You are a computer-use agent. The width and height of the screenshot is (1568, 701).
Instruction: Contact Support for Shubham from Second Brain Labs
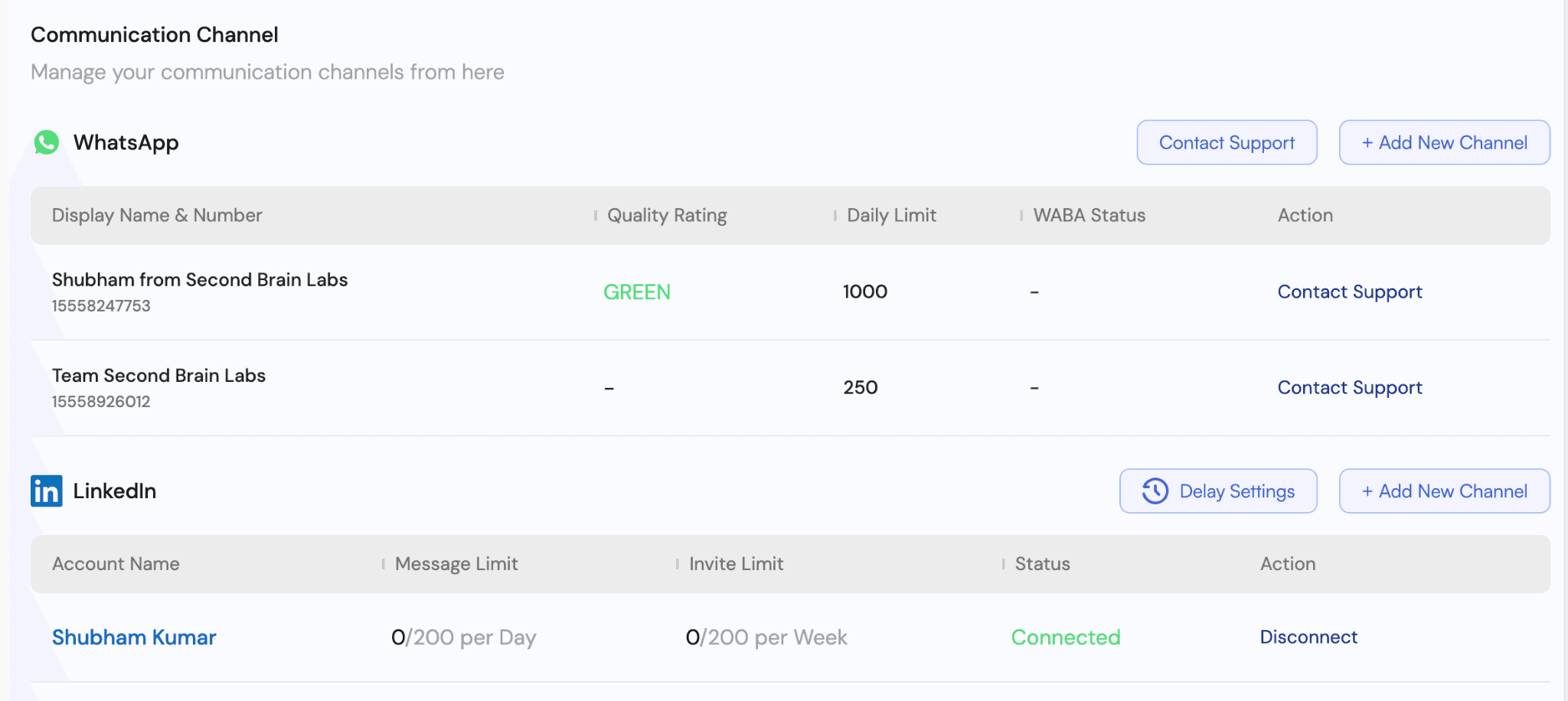tap(1350, 292)
